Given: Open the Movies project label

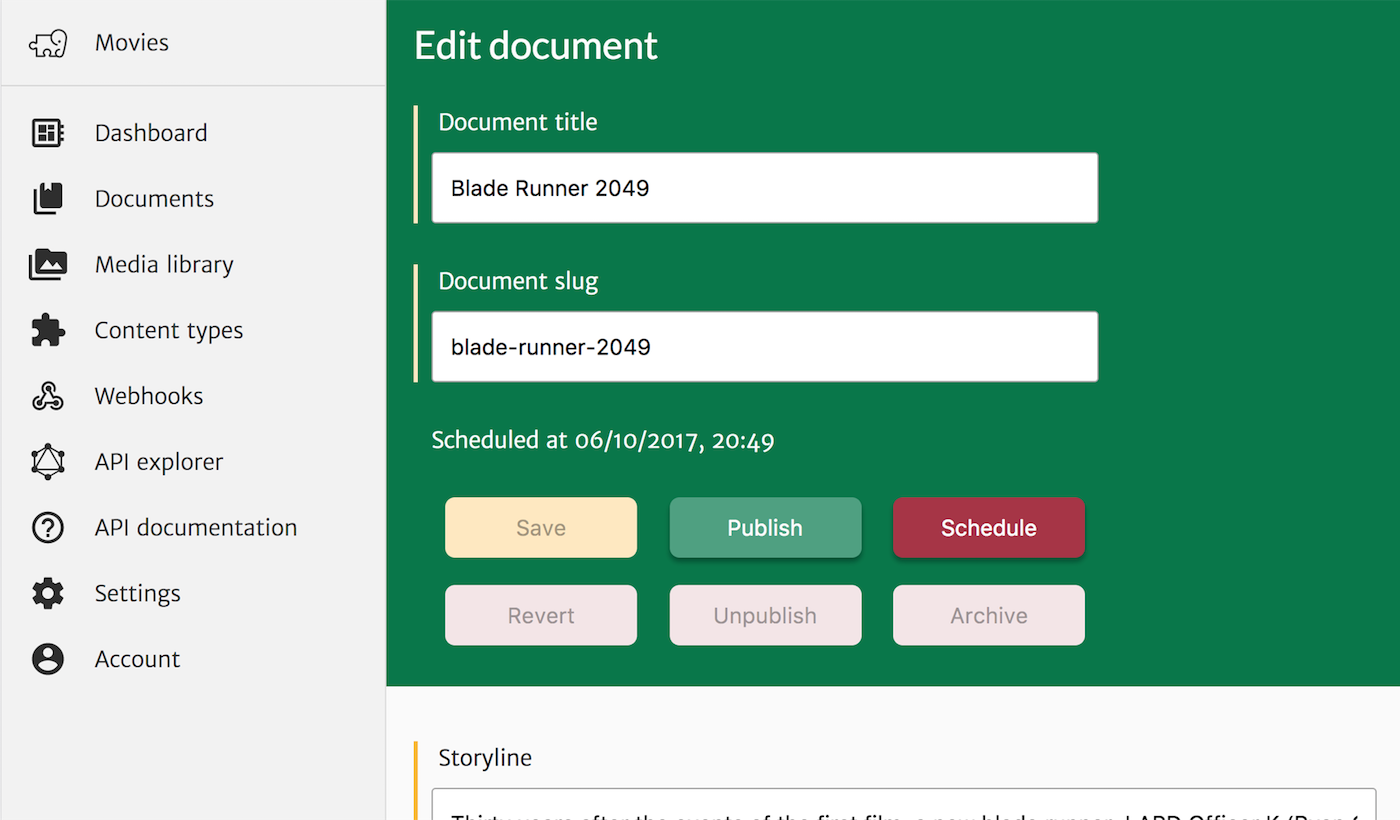Looking at the screenshot, I should pyautogui.click(x=132, y=43).
